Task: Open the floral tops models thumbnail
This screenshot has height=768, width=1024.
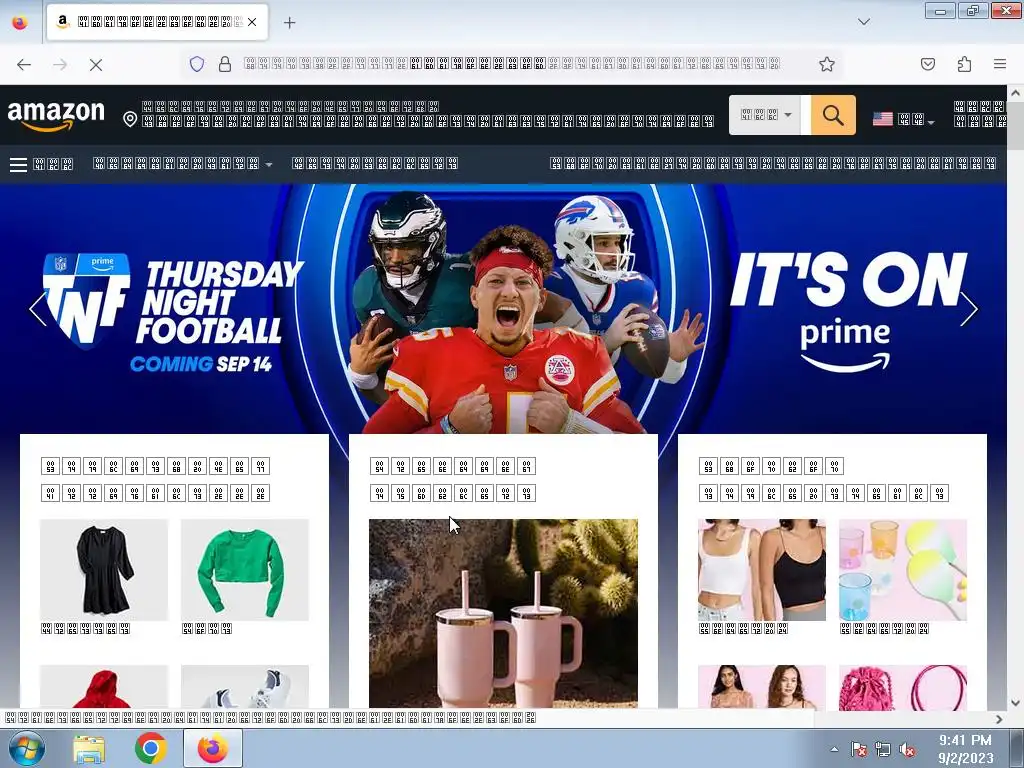Action: [x=762, y=687]
